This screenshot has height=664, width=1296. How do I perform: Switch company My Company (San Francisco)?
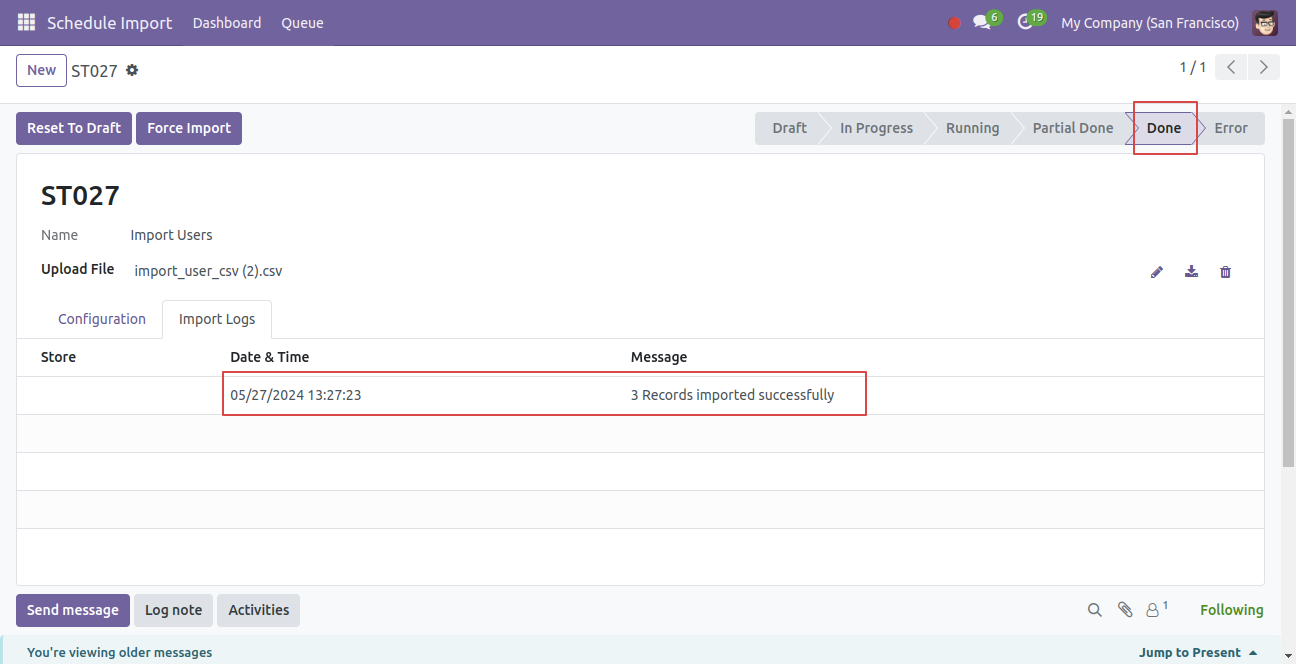coord(1150,22)
